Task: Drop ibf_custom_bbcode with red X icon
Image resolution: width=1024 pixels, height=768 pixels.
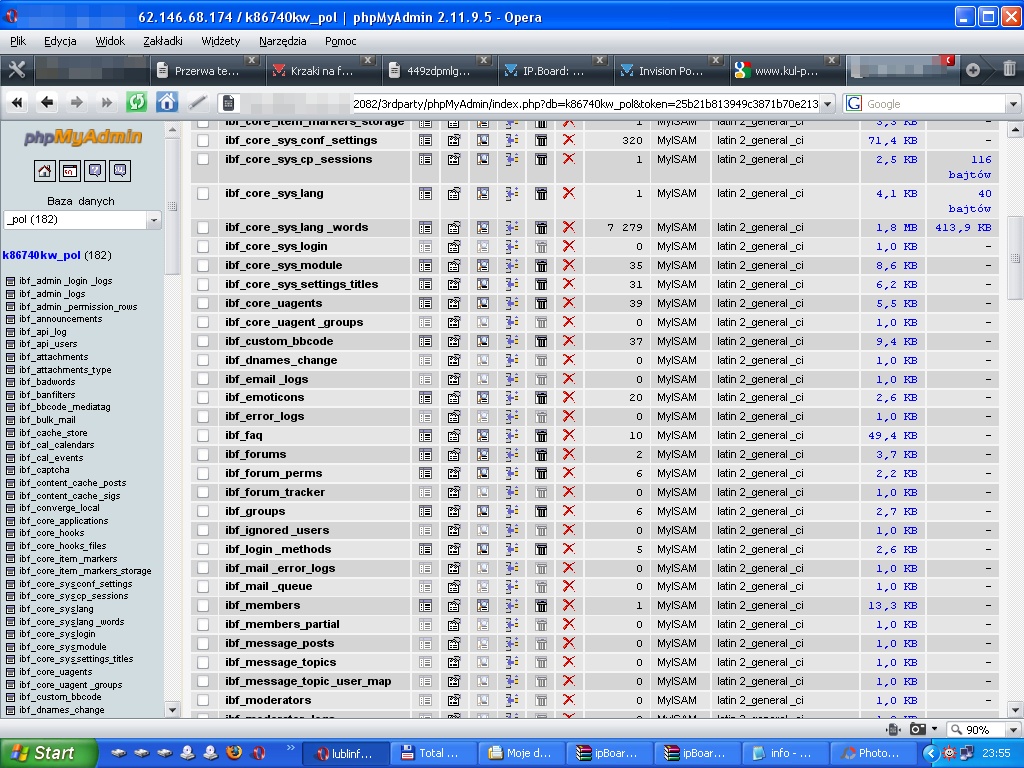Action: [x=568, y=341]
